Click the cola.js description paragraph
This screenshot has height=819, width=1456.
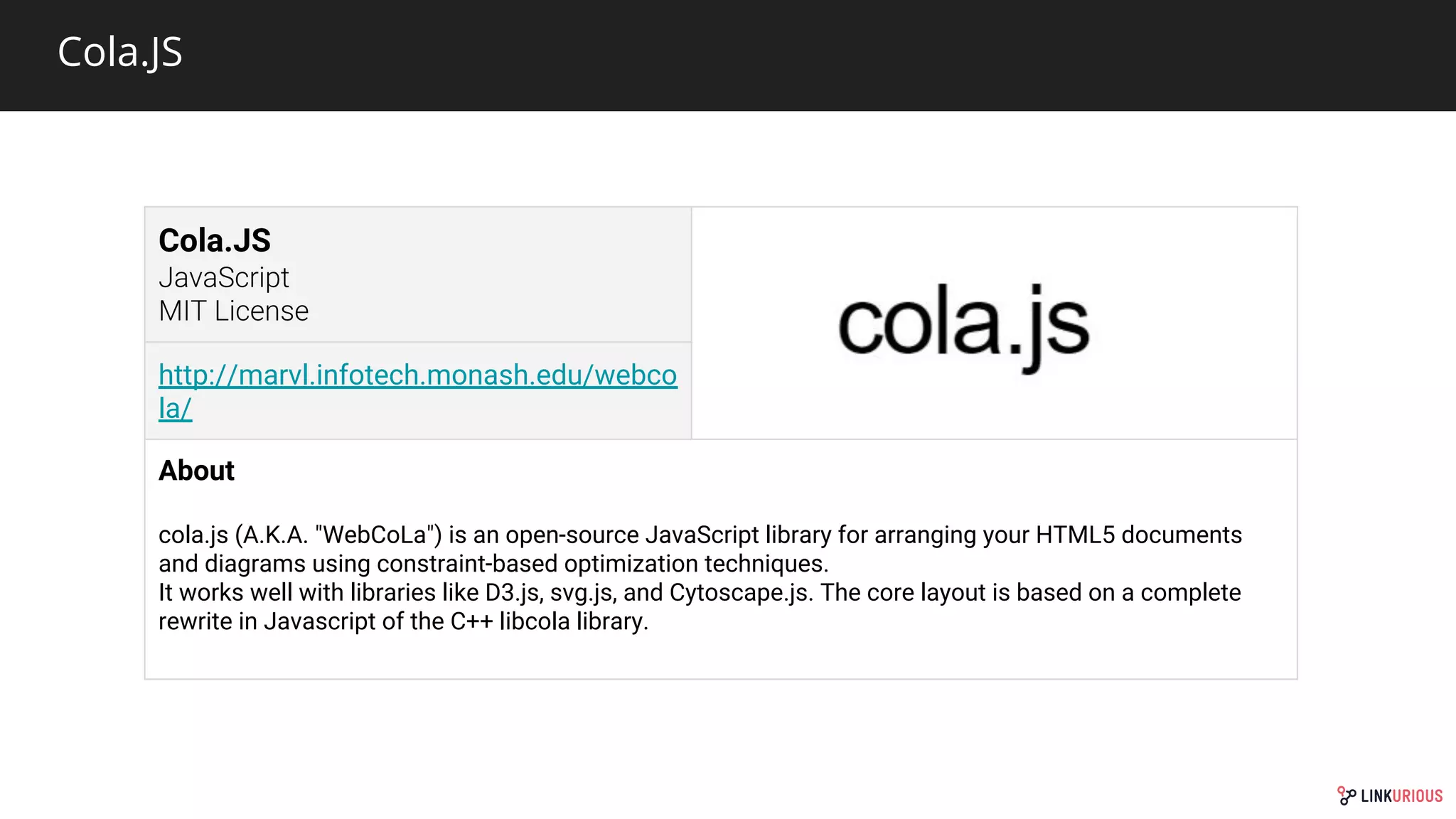700,577
